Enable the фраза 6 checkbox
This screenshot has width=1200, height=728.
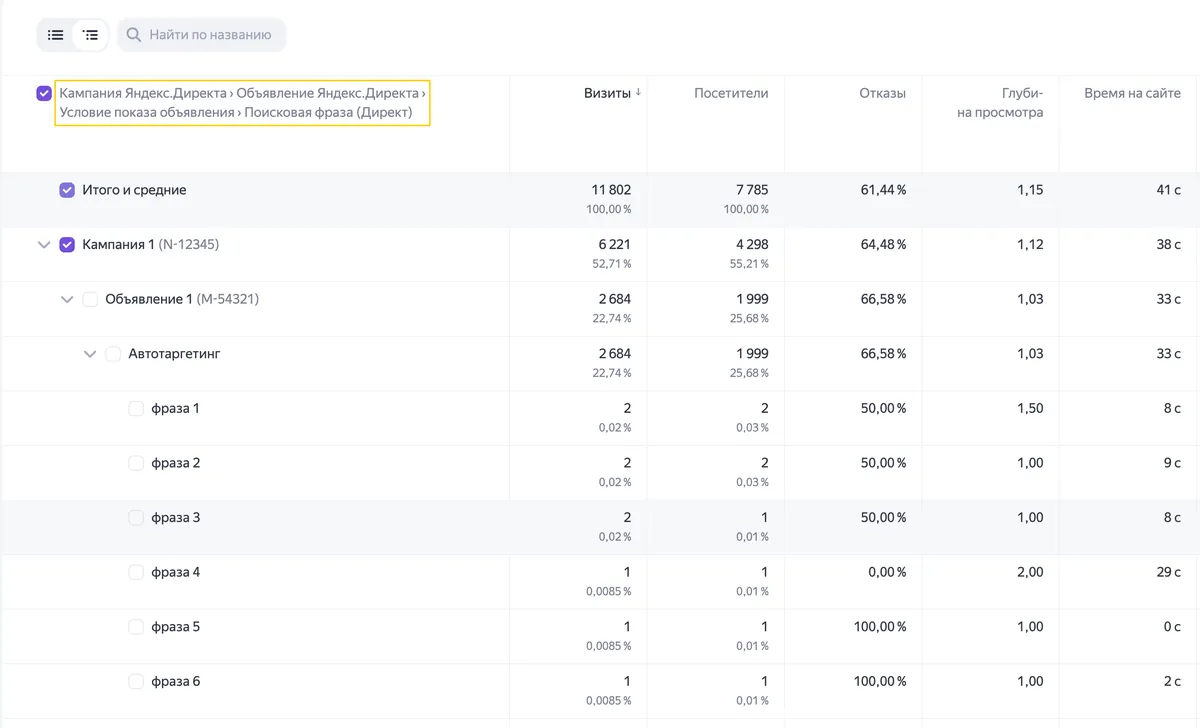(136, 681)
